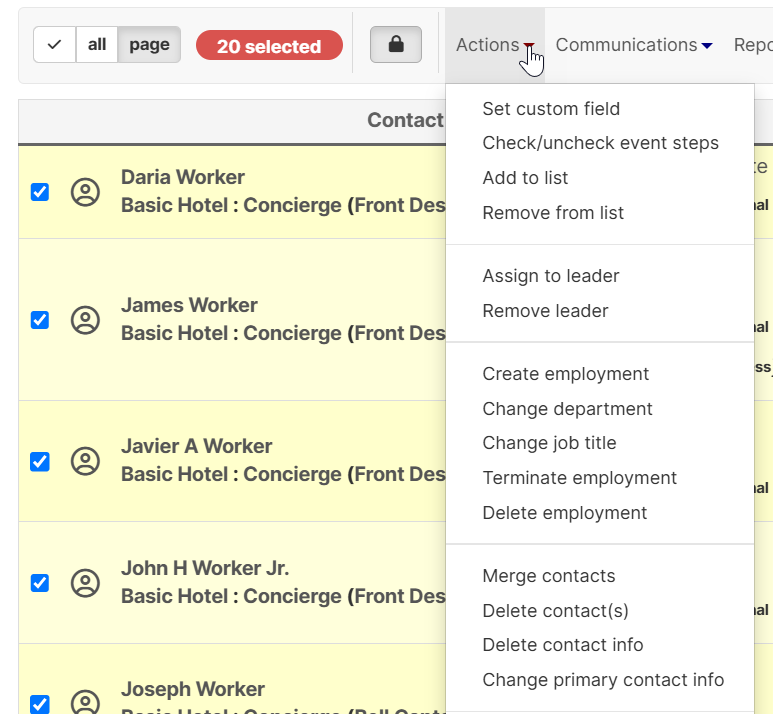Uncheck the Daria Worker row checkbox

click(x=40, y=192)
